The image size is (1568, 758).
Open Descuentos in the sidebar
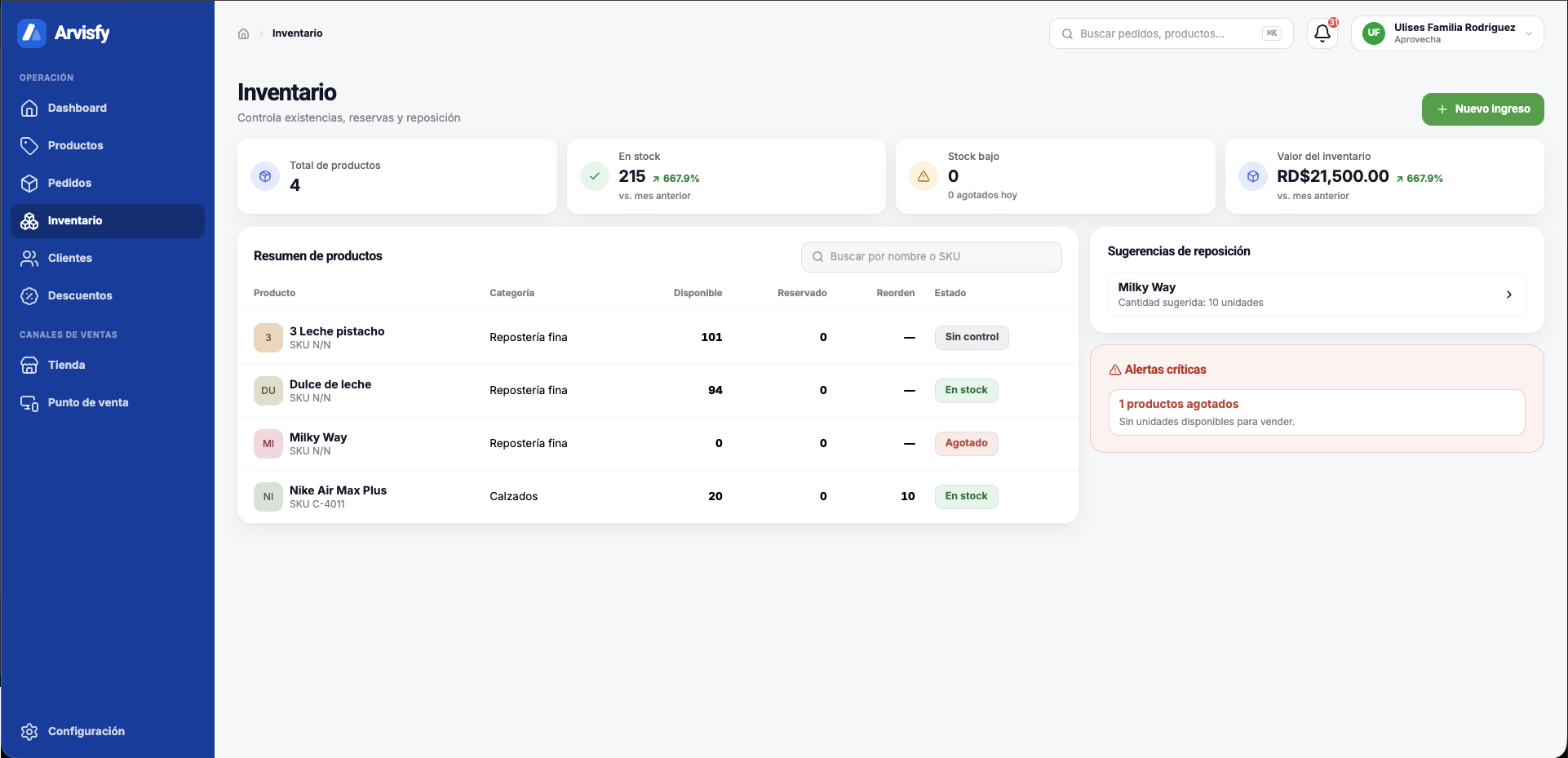(x=108, y=295)
